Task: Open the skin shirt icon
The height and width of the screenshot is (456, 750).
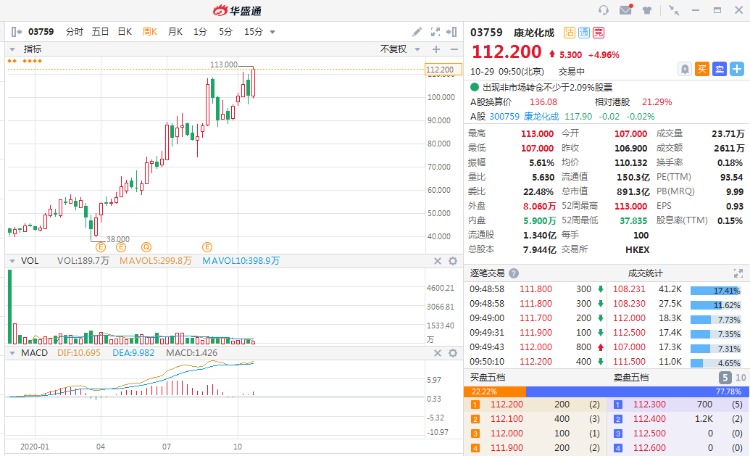Action: tap(647, 10)
